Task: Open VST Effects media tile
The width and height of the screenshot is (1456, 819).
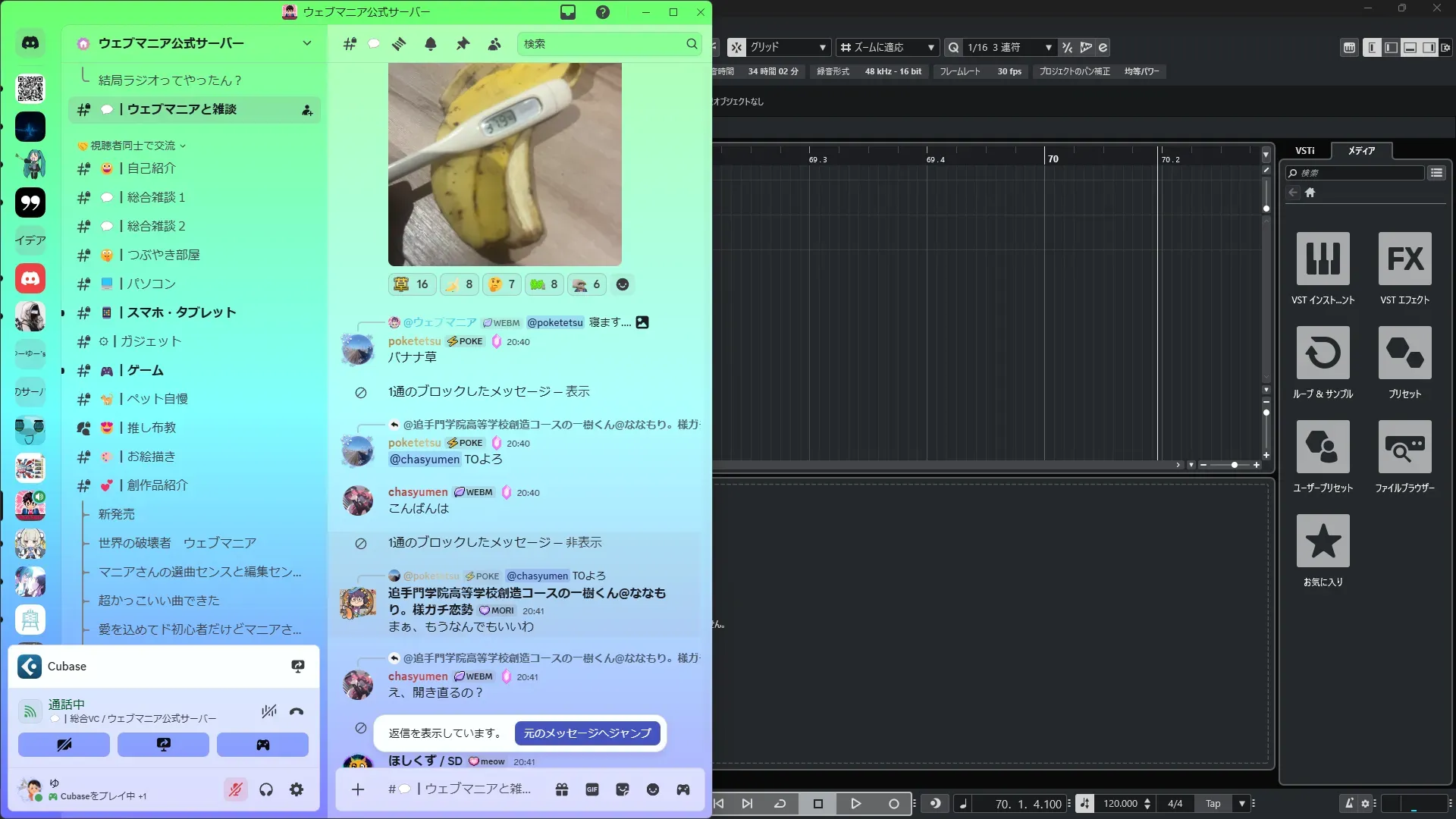Action: coord(1404,259)
